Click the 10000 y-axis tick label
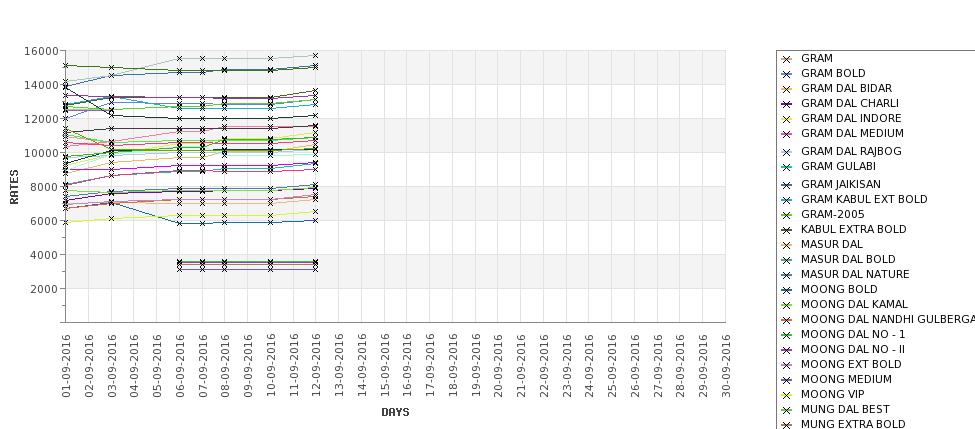 [x=41, y=153]
